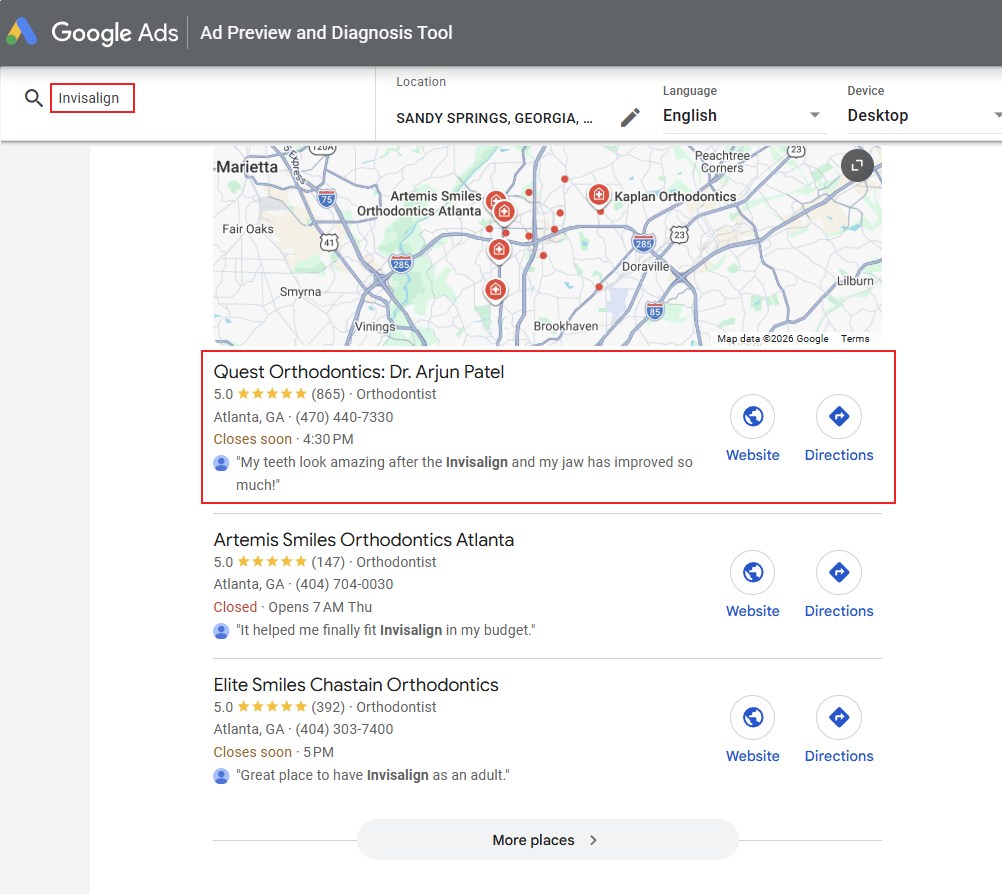Open Elite Smiles Chastain Website icon

pos(753,718)
